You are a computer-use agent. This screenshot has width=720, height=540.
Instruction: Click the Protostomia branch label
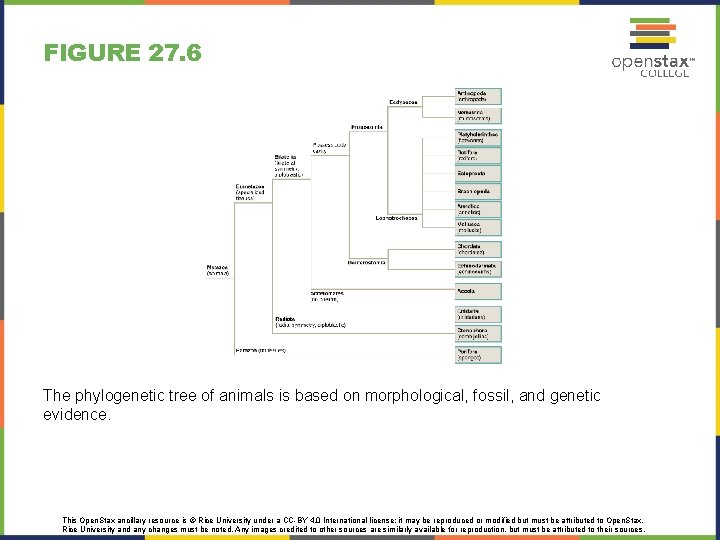tap(367, 127)
